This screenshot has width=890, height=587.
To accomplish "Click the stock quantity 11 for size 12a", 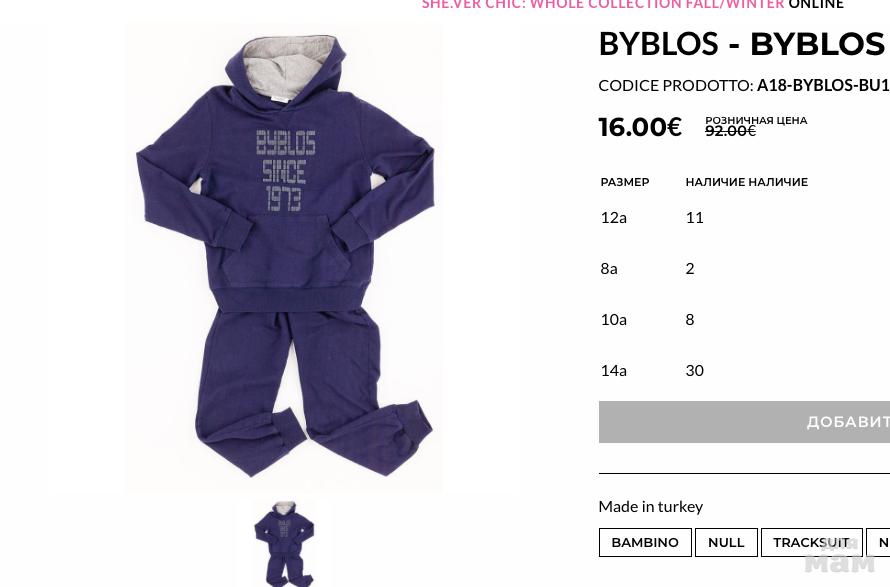I will [x=695, y=217].
